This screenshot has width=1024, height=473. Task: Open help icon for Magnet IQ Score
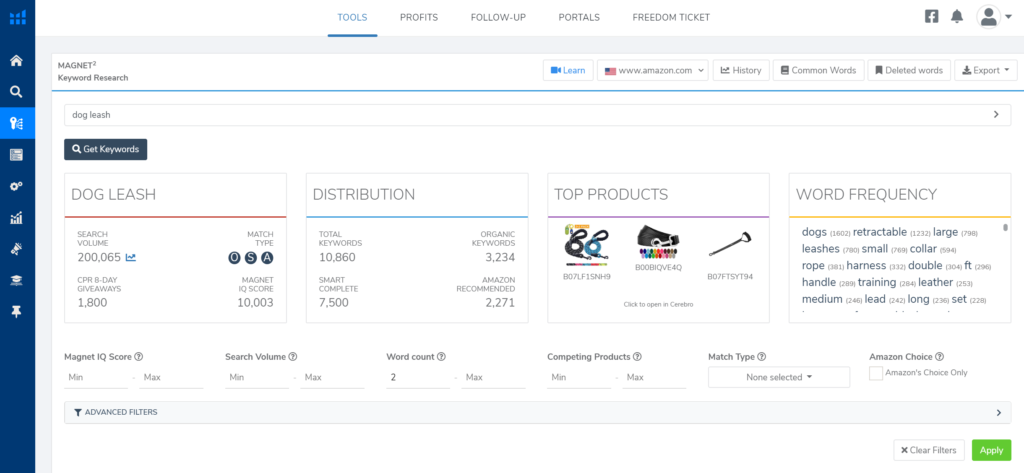(x=138, y=357)
